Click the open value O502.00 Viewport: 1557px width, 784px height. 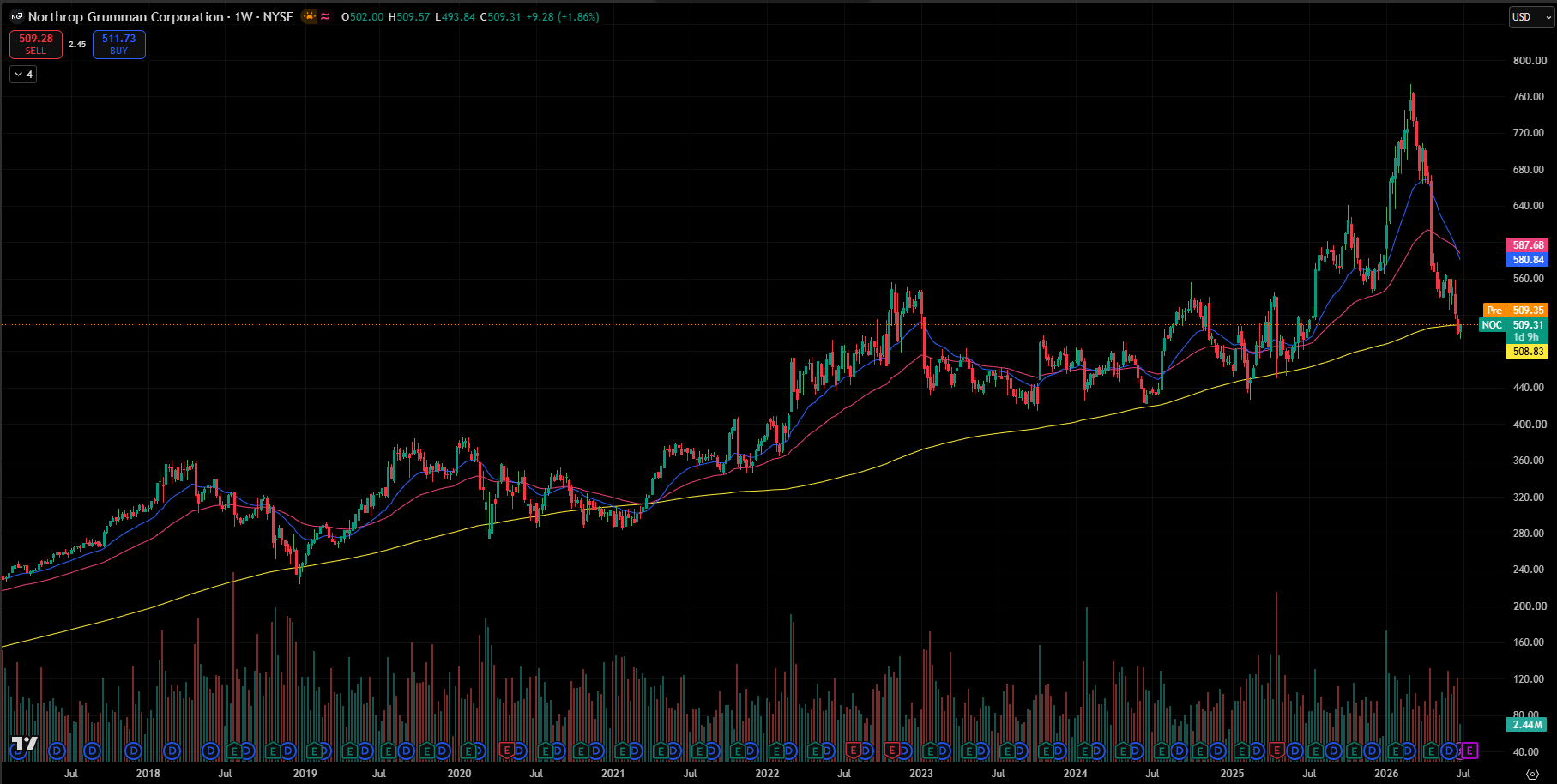tap(362, 16)
